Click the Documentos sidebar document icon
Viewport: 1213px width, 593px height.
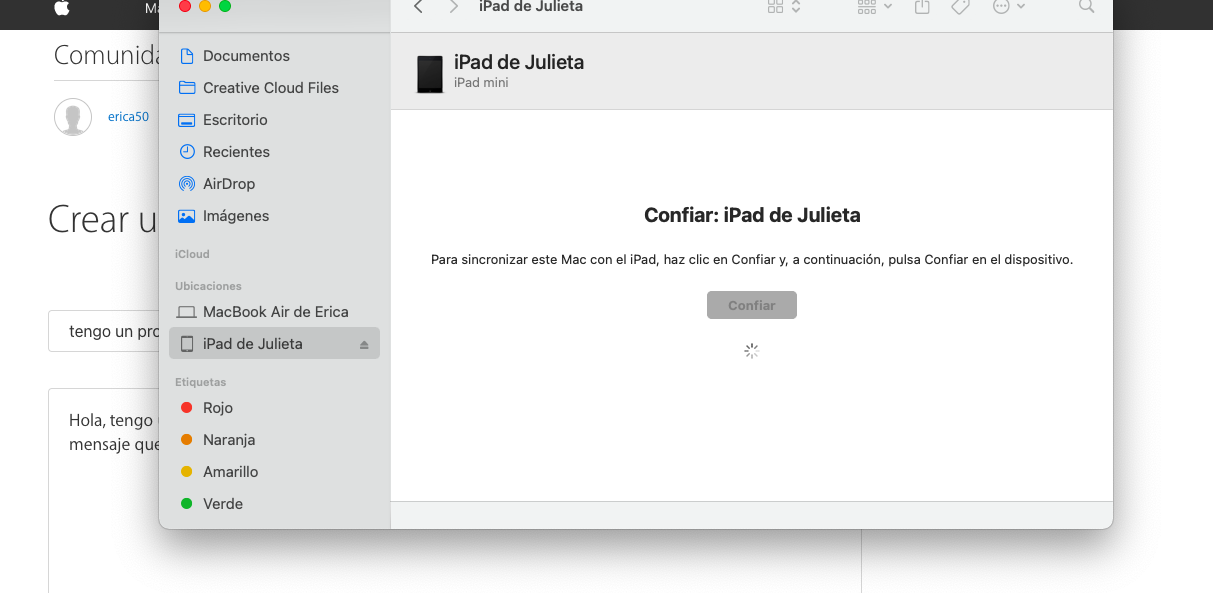186,56
